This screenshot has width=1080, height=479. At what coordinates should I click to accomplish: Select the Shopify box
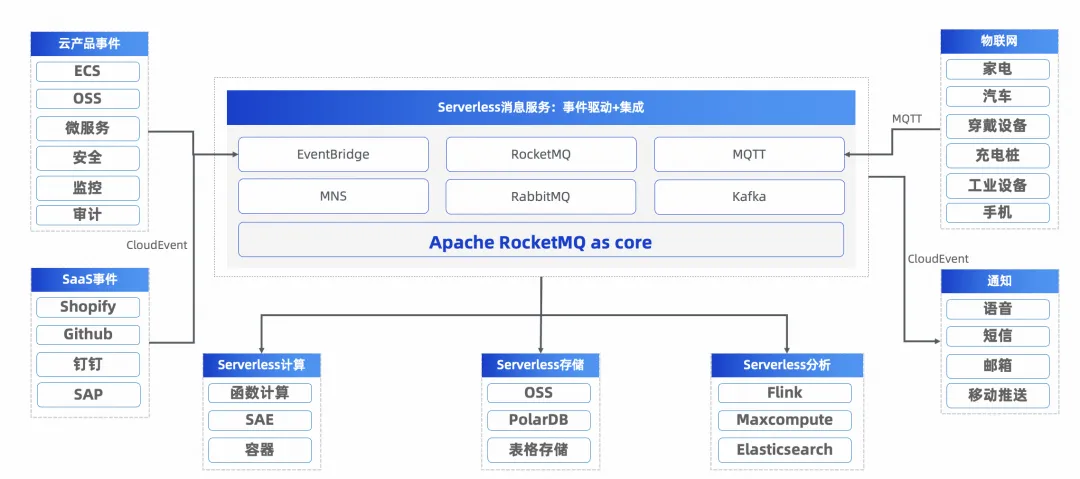coord(87,307)
